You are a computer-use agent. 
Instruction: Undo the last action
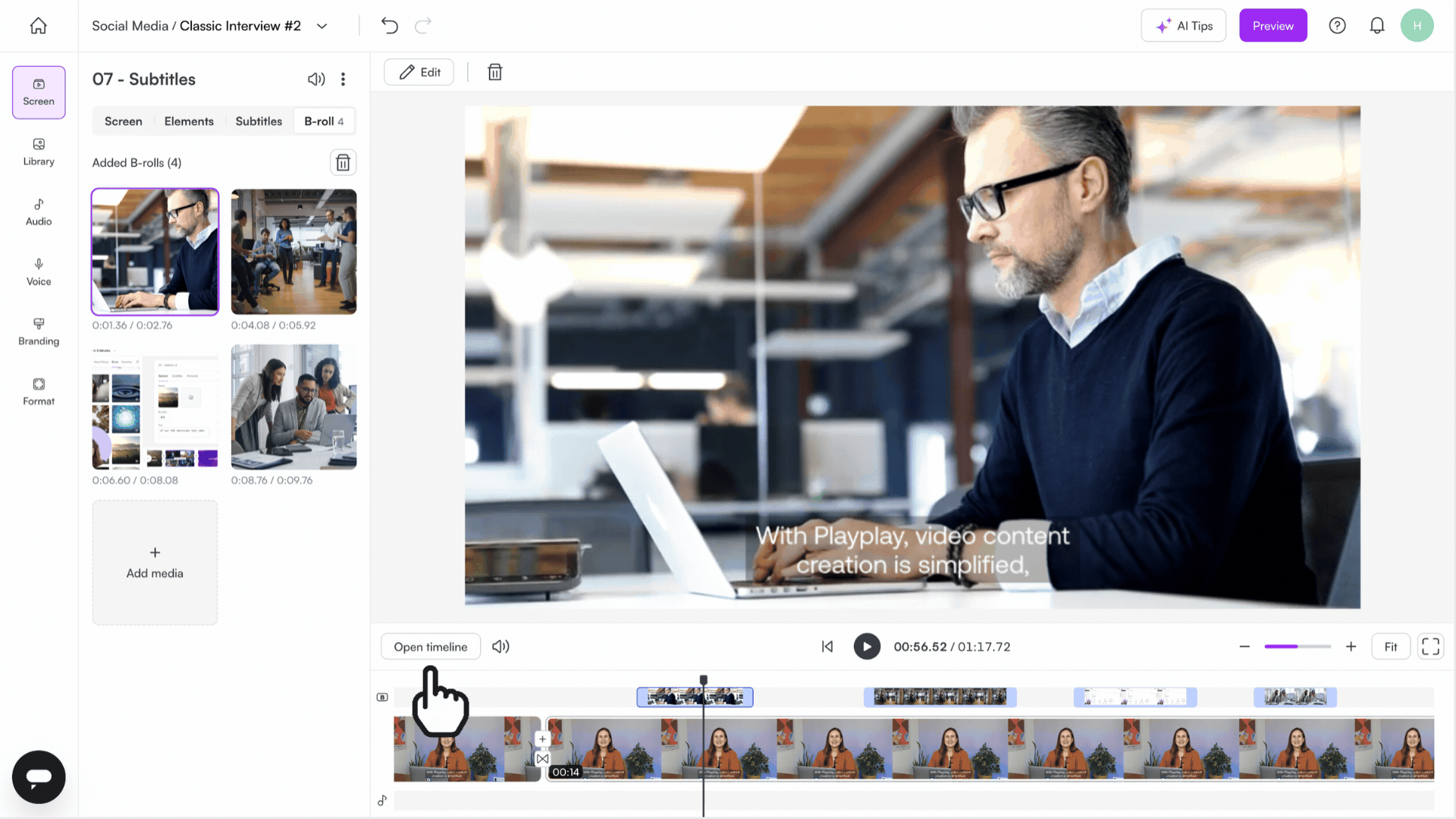(x=390, y=26)
